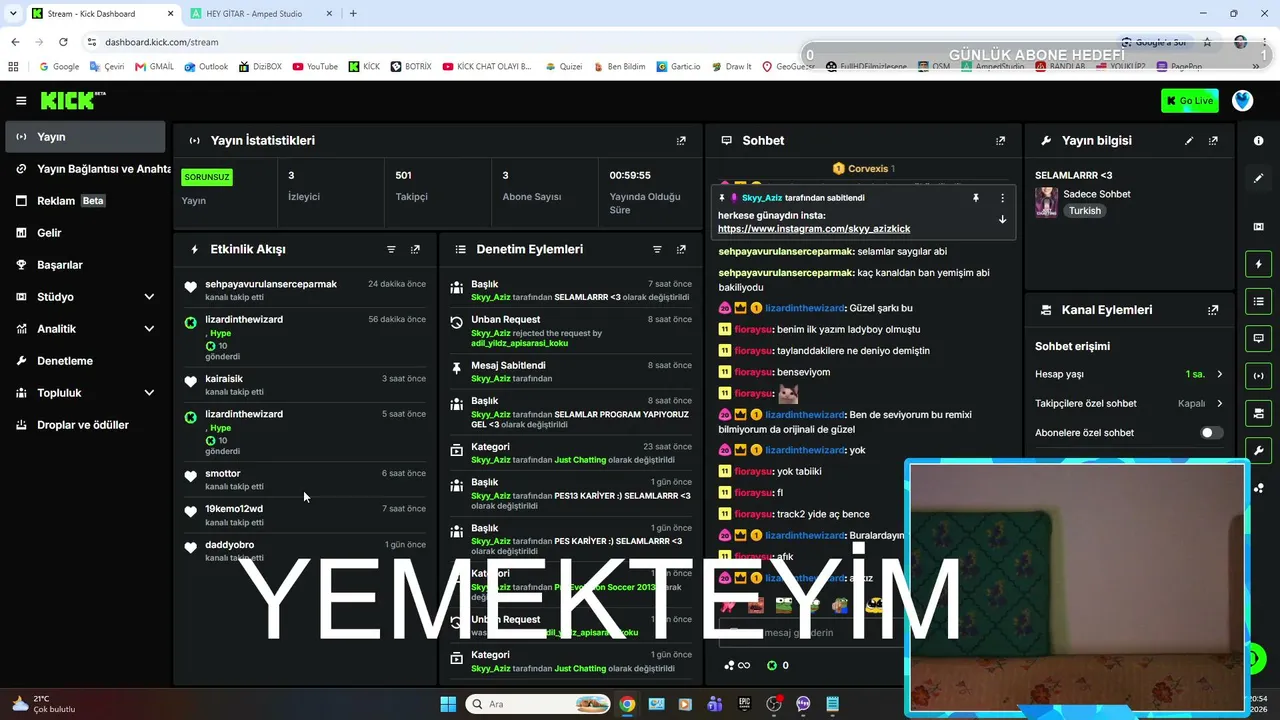This screenshot has height=720, width=1280.
Task: Edit stream info with the pencil icon
Action: [1189, 141]
